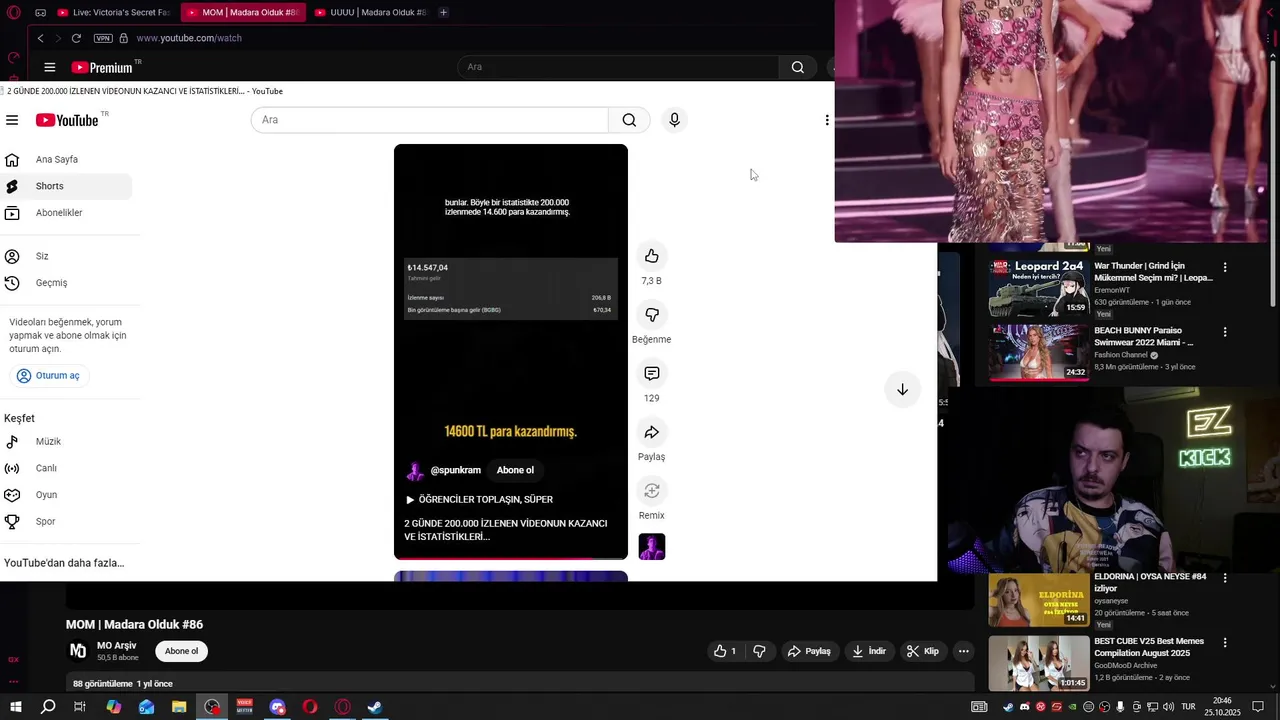Click the browser back arrow

click(x=40, y=38)
